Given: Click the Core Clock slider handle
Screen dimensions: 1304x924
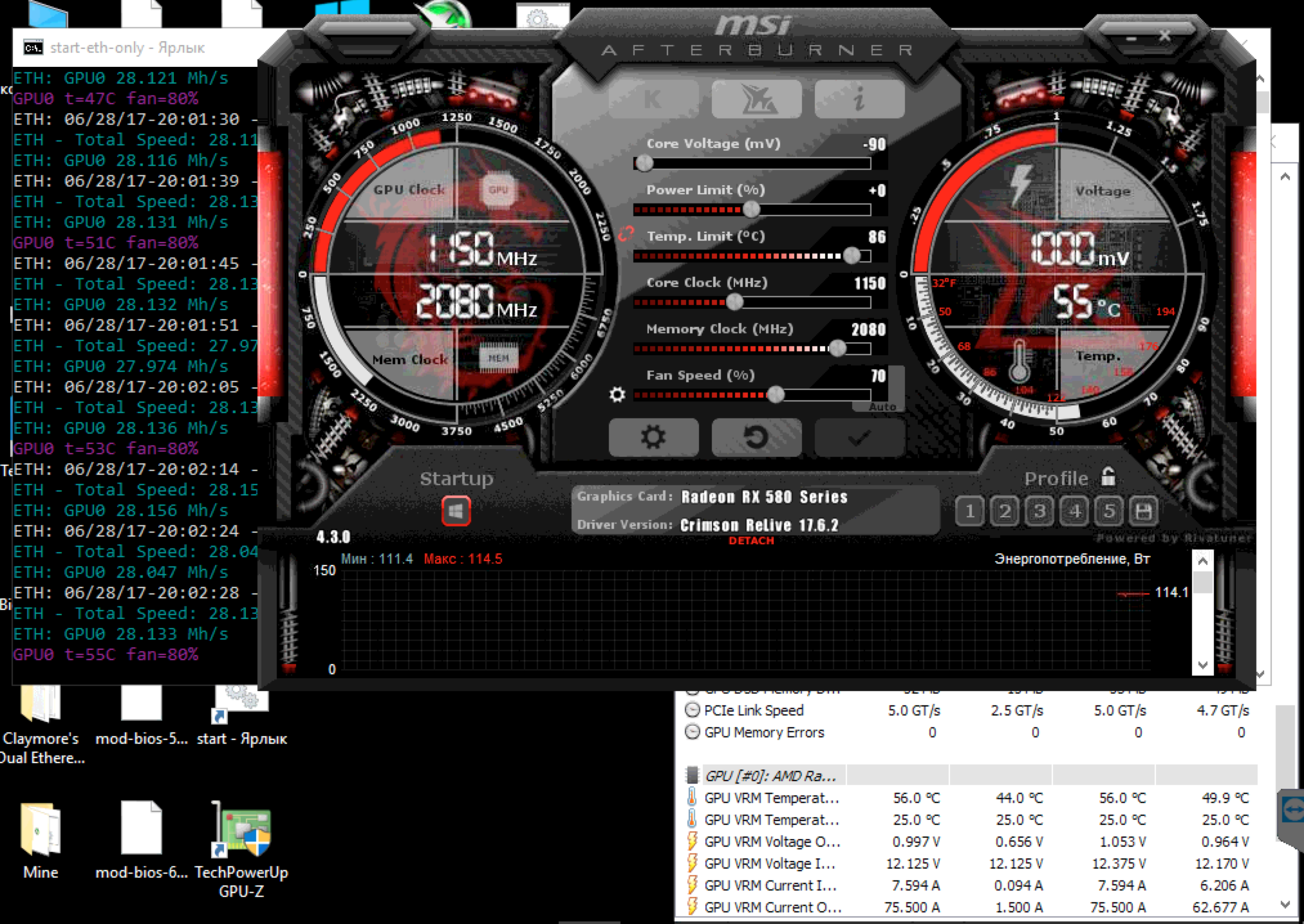Looking at the screenshot, I should pyautogui.click(x=734, y=302).
